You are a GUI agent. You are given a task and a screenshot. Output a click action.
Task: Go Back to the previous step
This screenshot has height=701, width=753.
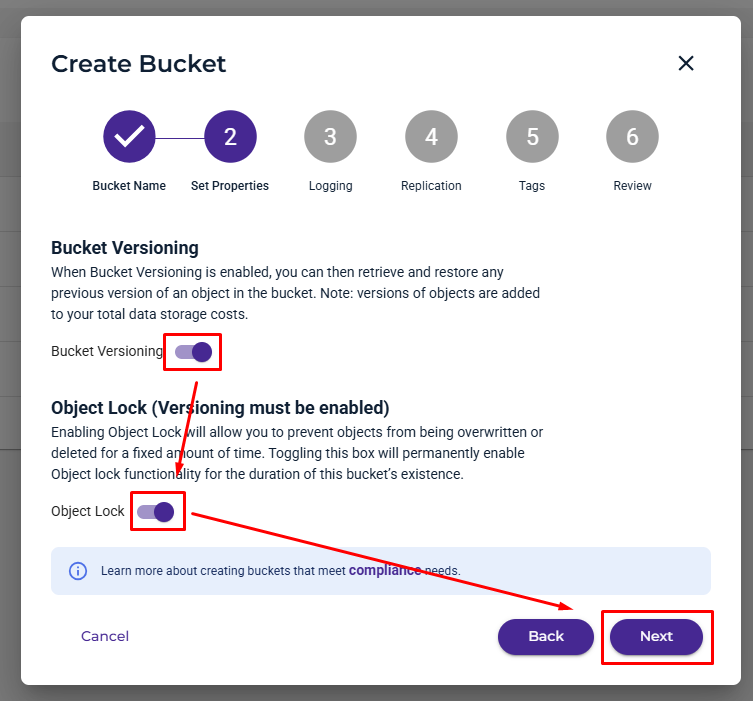coord(546,637)
